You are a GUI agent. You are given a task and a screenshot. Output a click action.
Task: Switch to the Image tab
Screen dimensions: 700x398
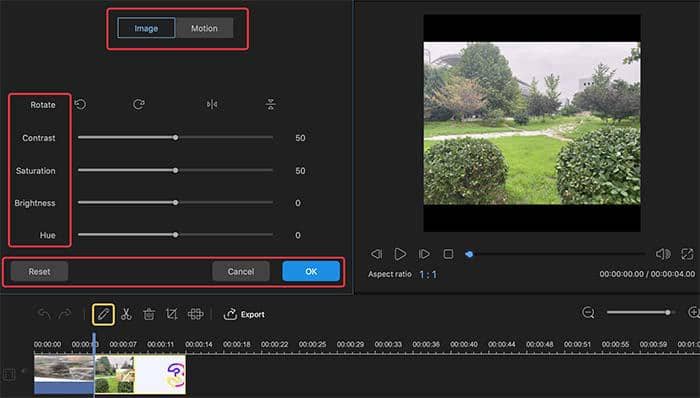click(x=146, y=28)
